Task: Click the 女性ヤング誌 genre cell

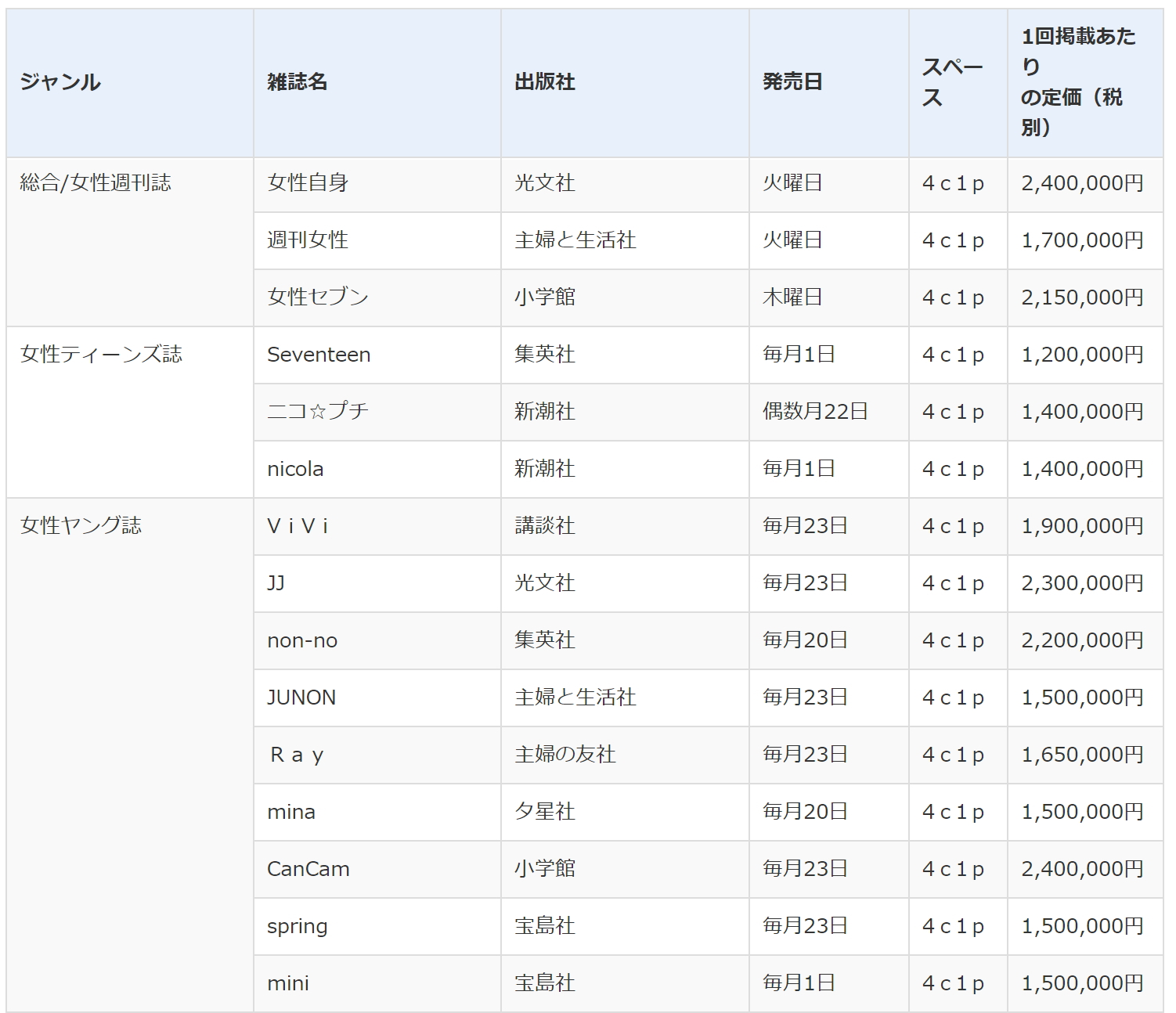Action: (x=81, y=526)
